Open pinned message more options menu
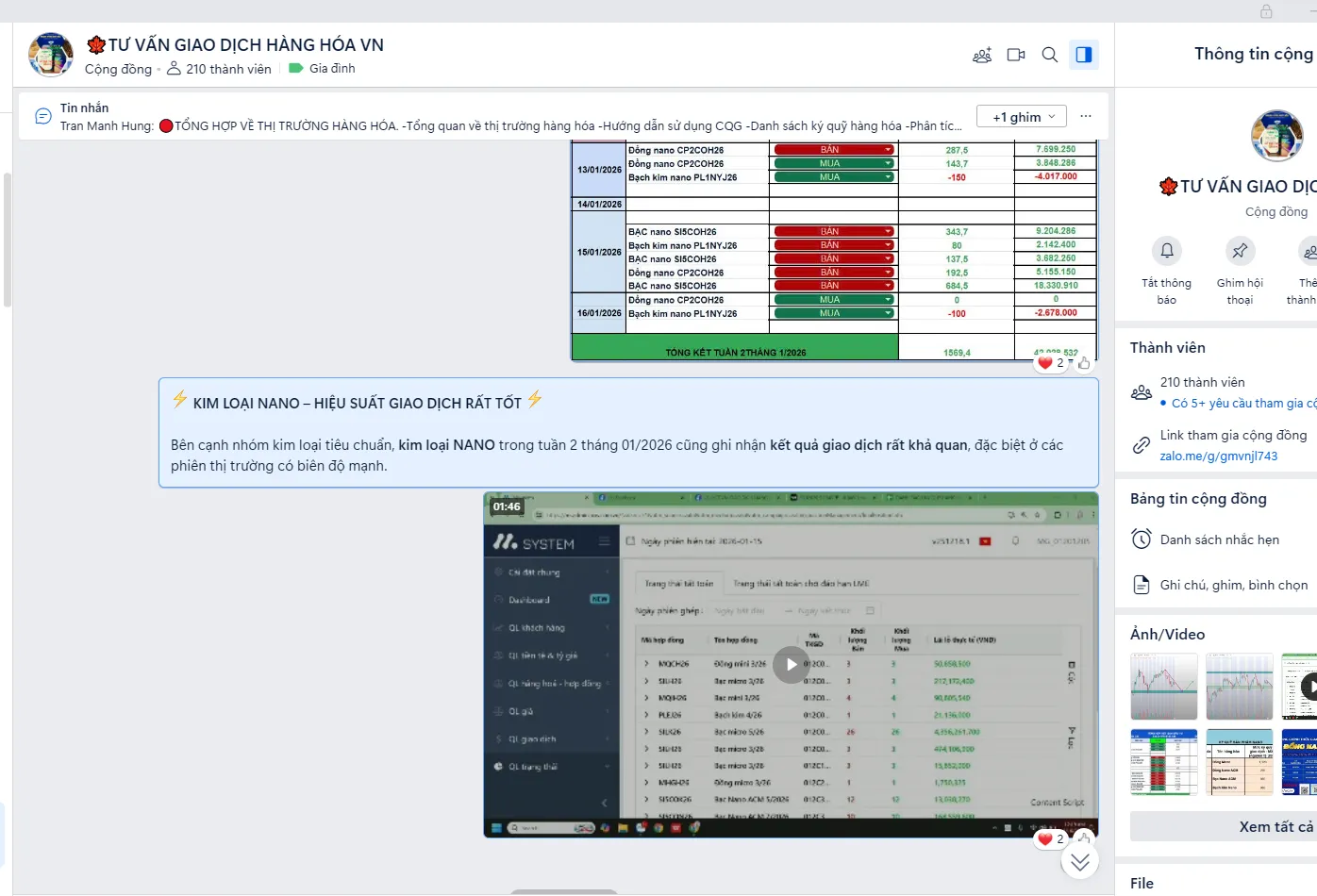Screen dimensions: 1317x896 1086,116
